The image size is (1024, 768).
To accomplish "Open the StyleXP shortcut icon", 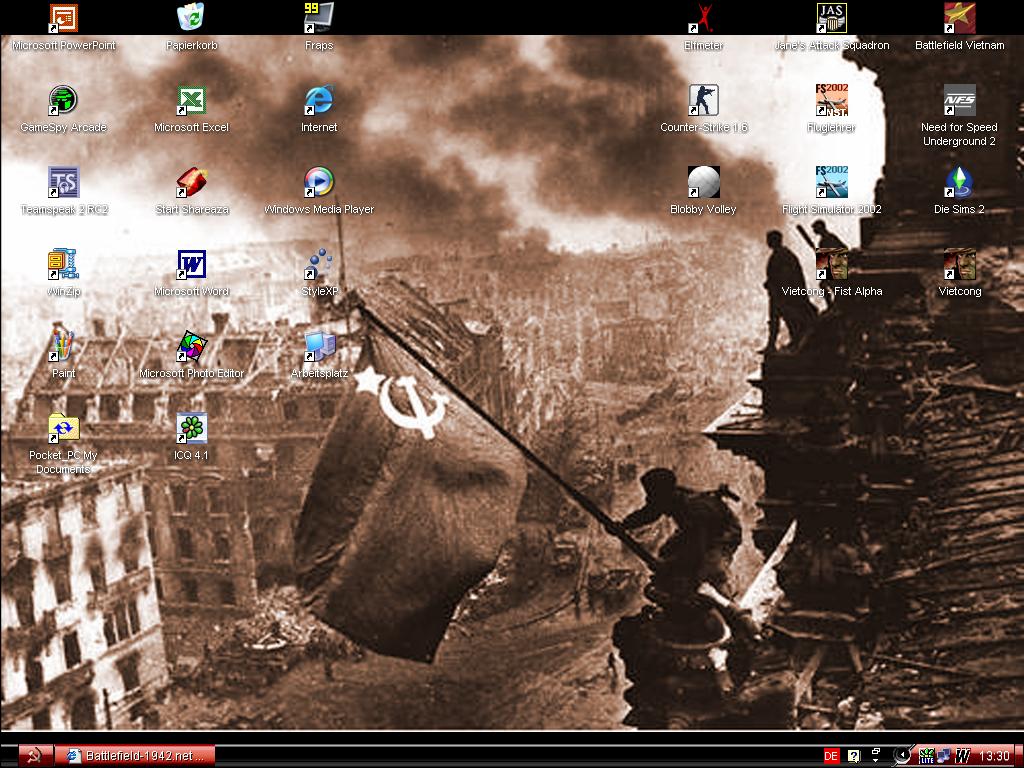I will click(319, 264).
